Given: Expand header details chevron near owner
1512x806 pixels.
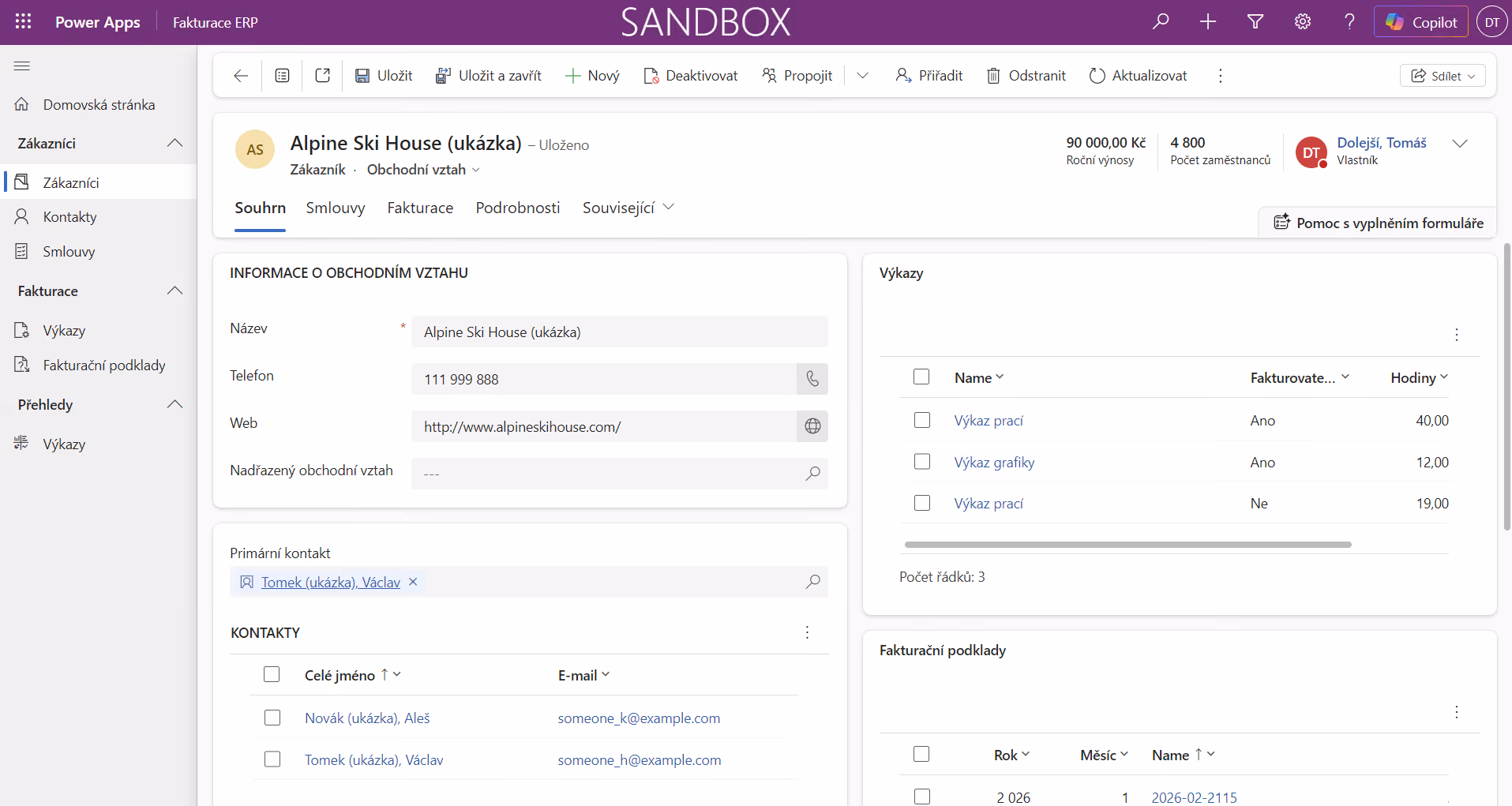Looking at the screenshot, I should click(x=1460, y=144).
